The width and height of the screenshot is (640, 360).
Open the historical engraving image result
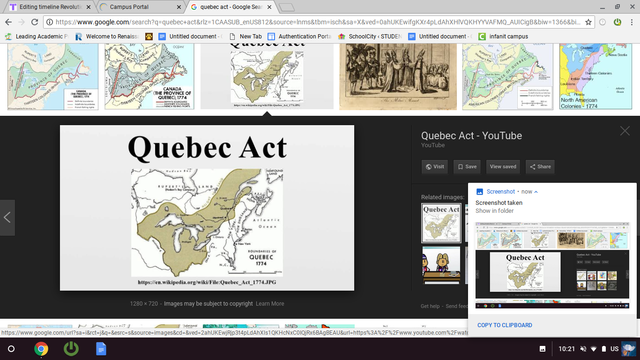tap(398, 76)
